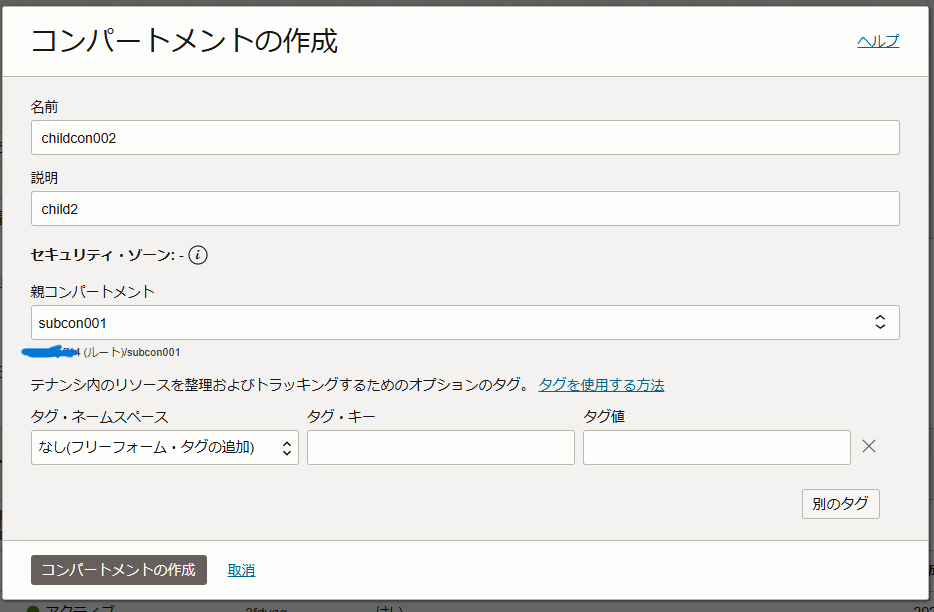
Task: Click the コンパートメントの作成 button
Action: click(x=119, y=570)
